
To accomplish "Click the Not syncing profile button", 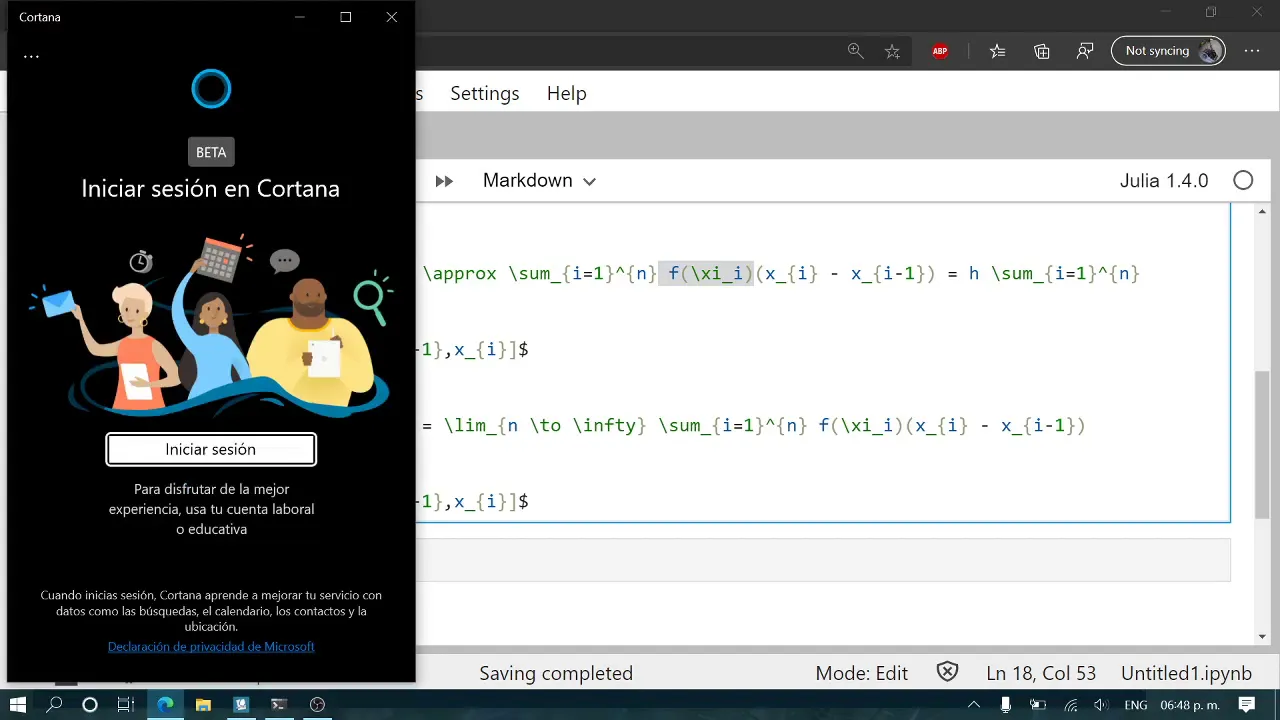I will [1168, 51].
